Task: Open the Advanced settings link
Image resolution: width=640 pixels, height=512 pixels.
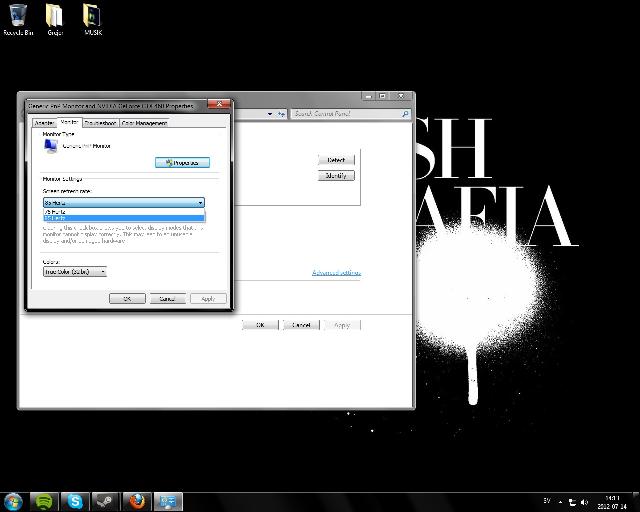Action: tap(336, 272)
